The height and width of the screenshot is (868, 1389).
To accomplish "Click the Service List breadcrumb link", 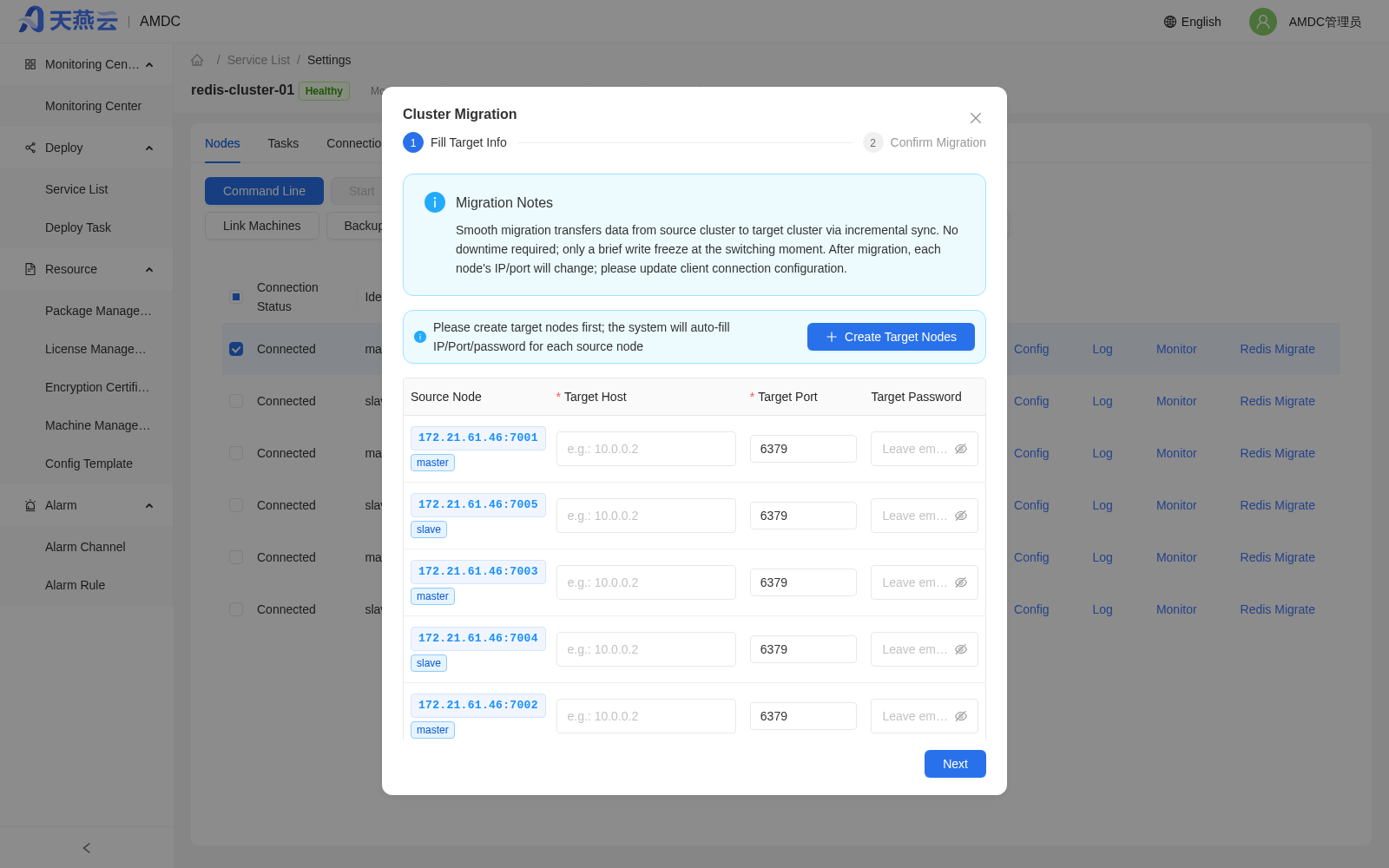I will [x=259, y=60].
